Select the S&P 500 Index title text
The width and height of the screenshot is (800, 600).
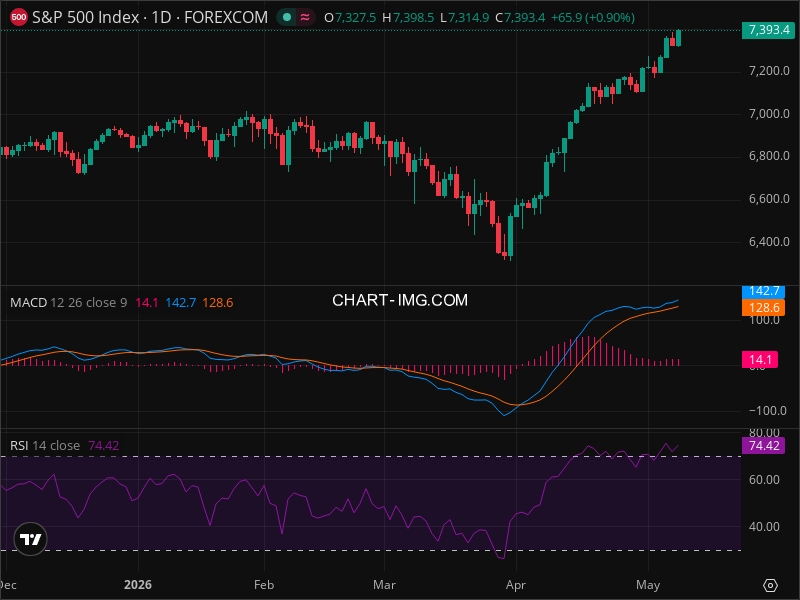point(86,17)
